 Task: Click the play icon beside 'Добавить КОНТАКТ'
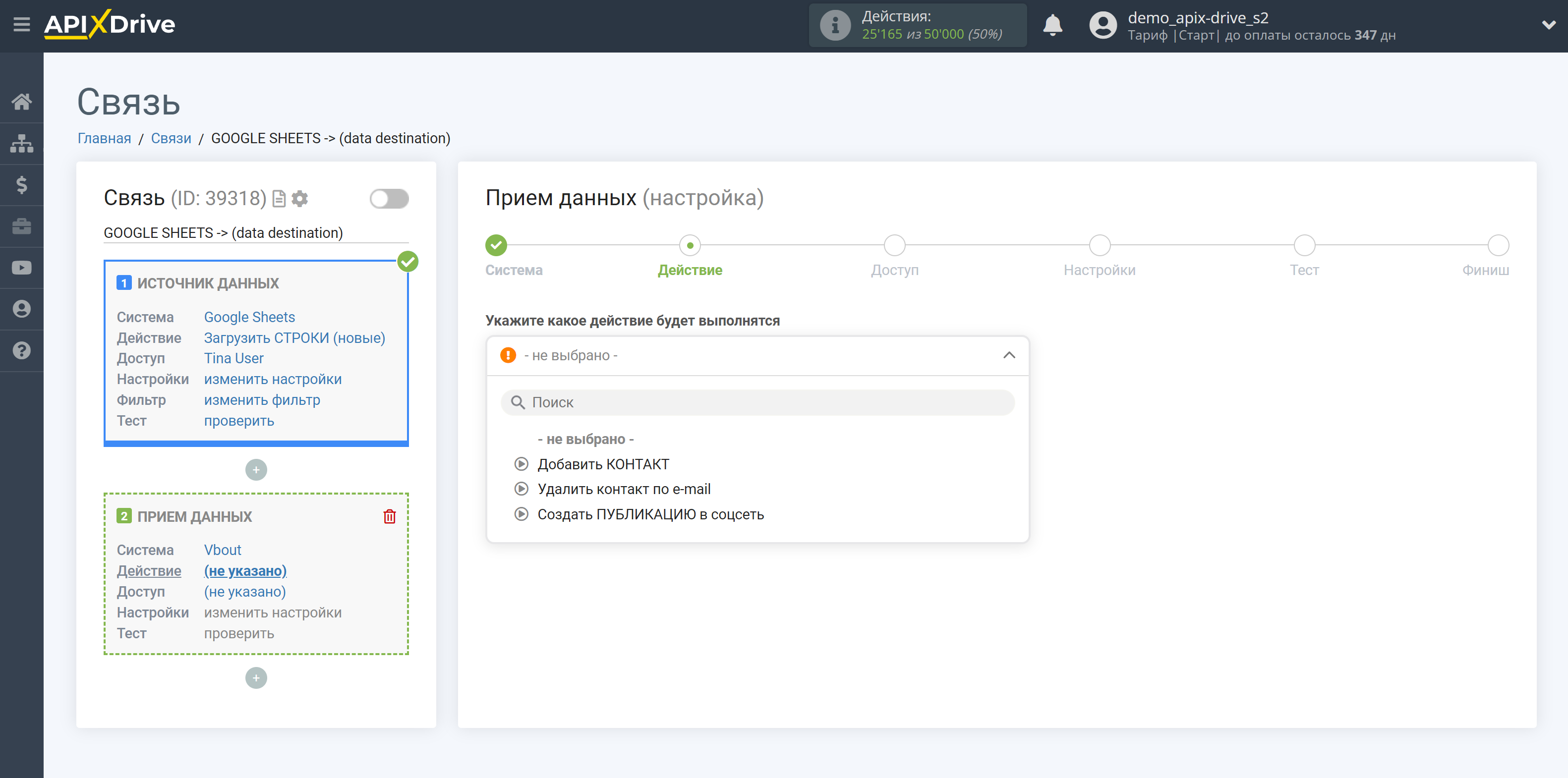(x=522, y=464)
